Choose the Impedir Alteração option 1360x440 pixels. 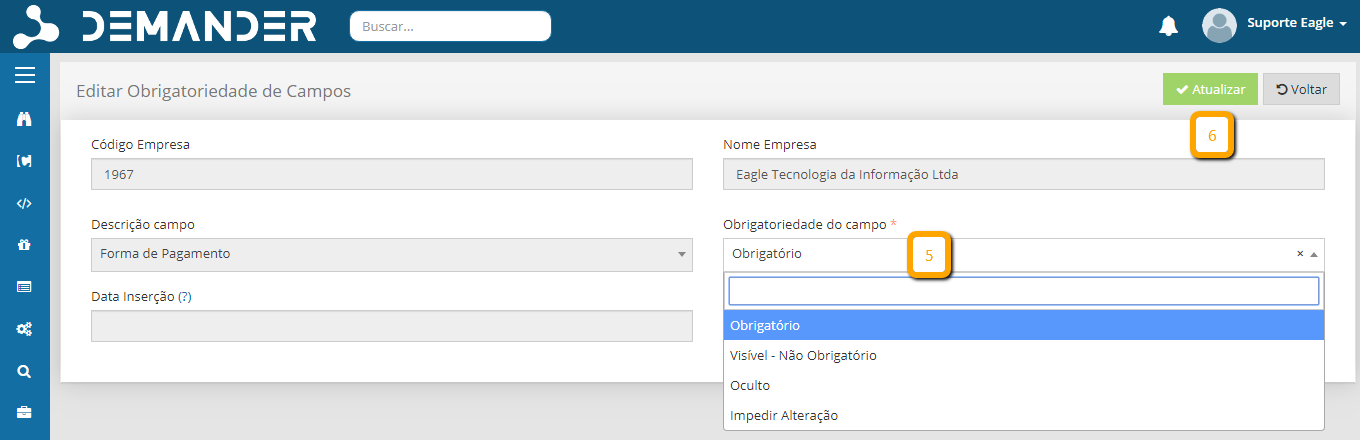pyautogui.click(x=1024, y=415)
